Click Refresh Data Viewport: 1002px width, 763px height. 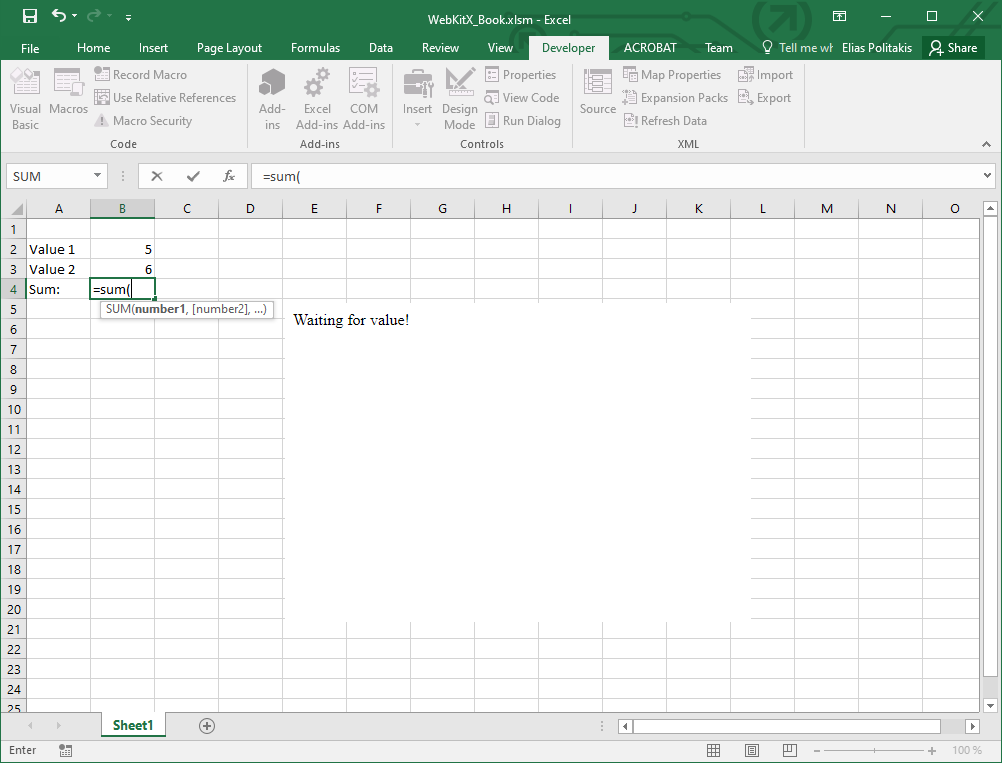coord(665,120)
